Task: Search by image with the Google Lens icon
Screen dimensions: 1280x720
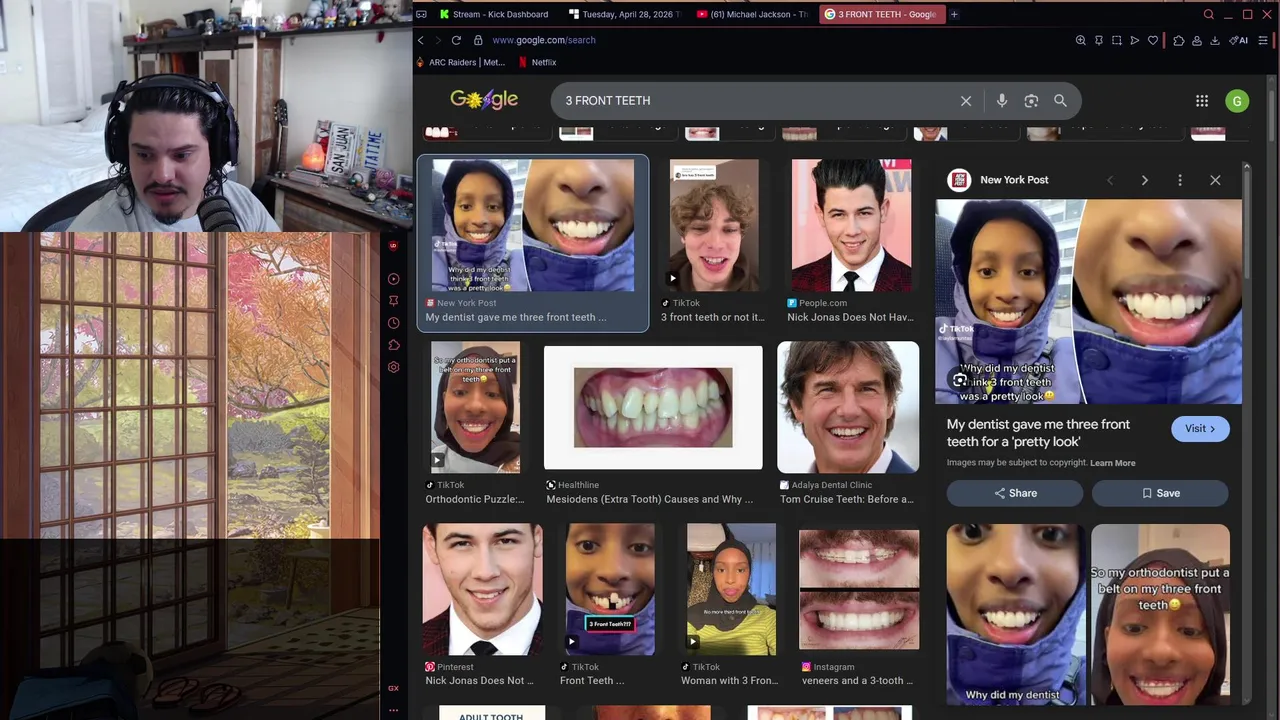Action: [x=1031, y=101]
